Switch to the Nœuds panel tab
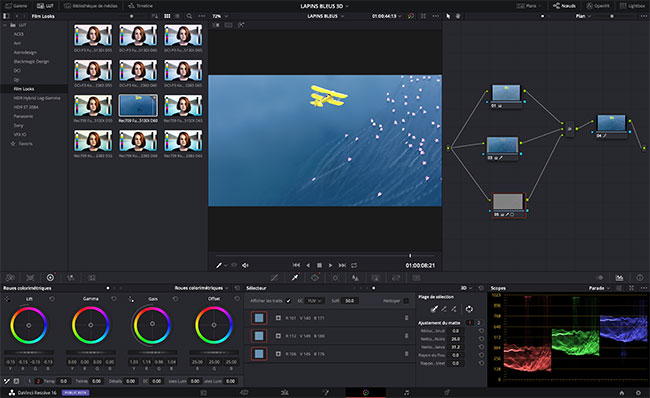This screenshot has height=398, width=650. 564,6
